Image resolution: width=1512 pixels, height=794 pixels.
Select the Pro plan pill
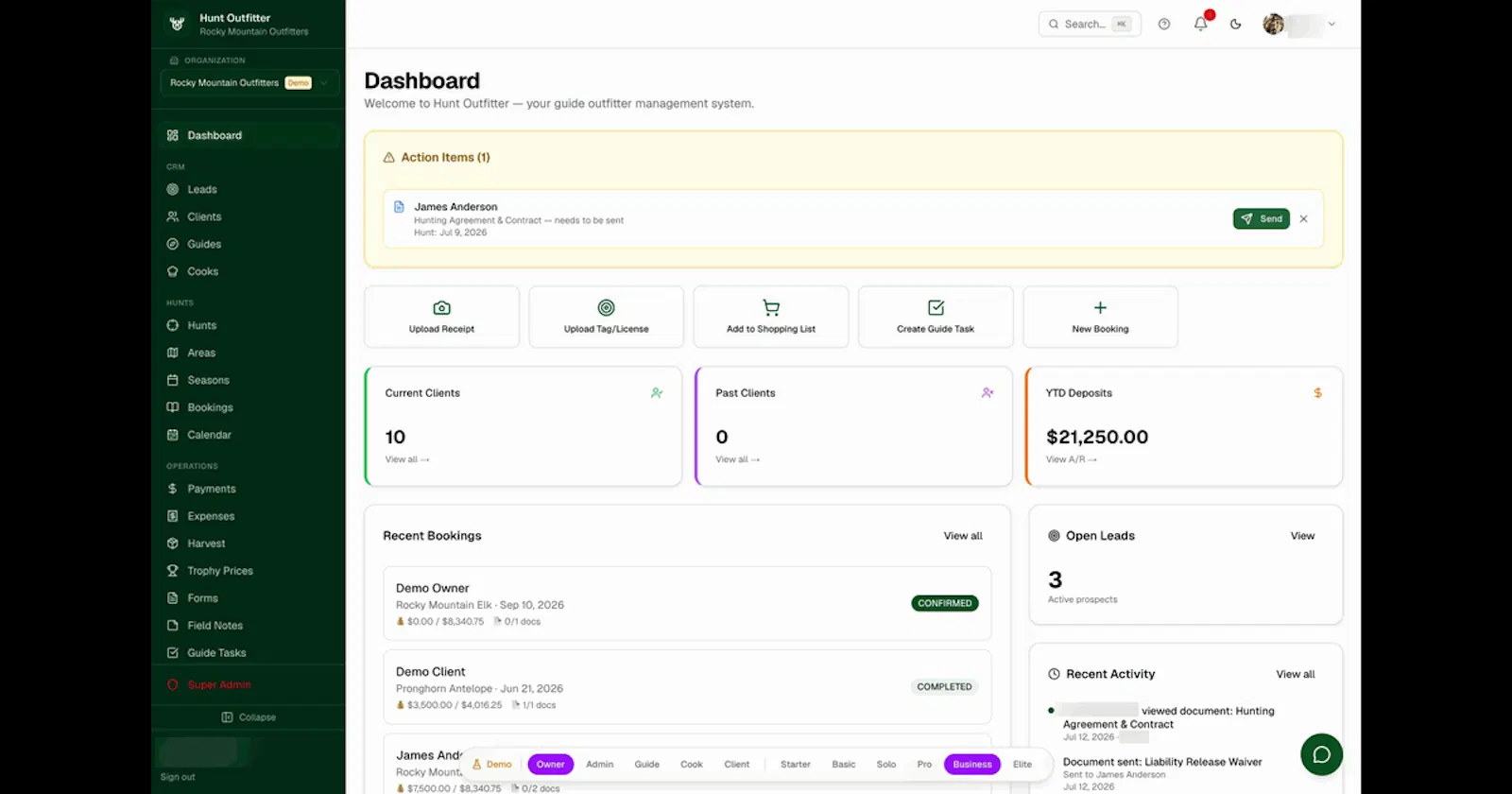tap(924, 765)
